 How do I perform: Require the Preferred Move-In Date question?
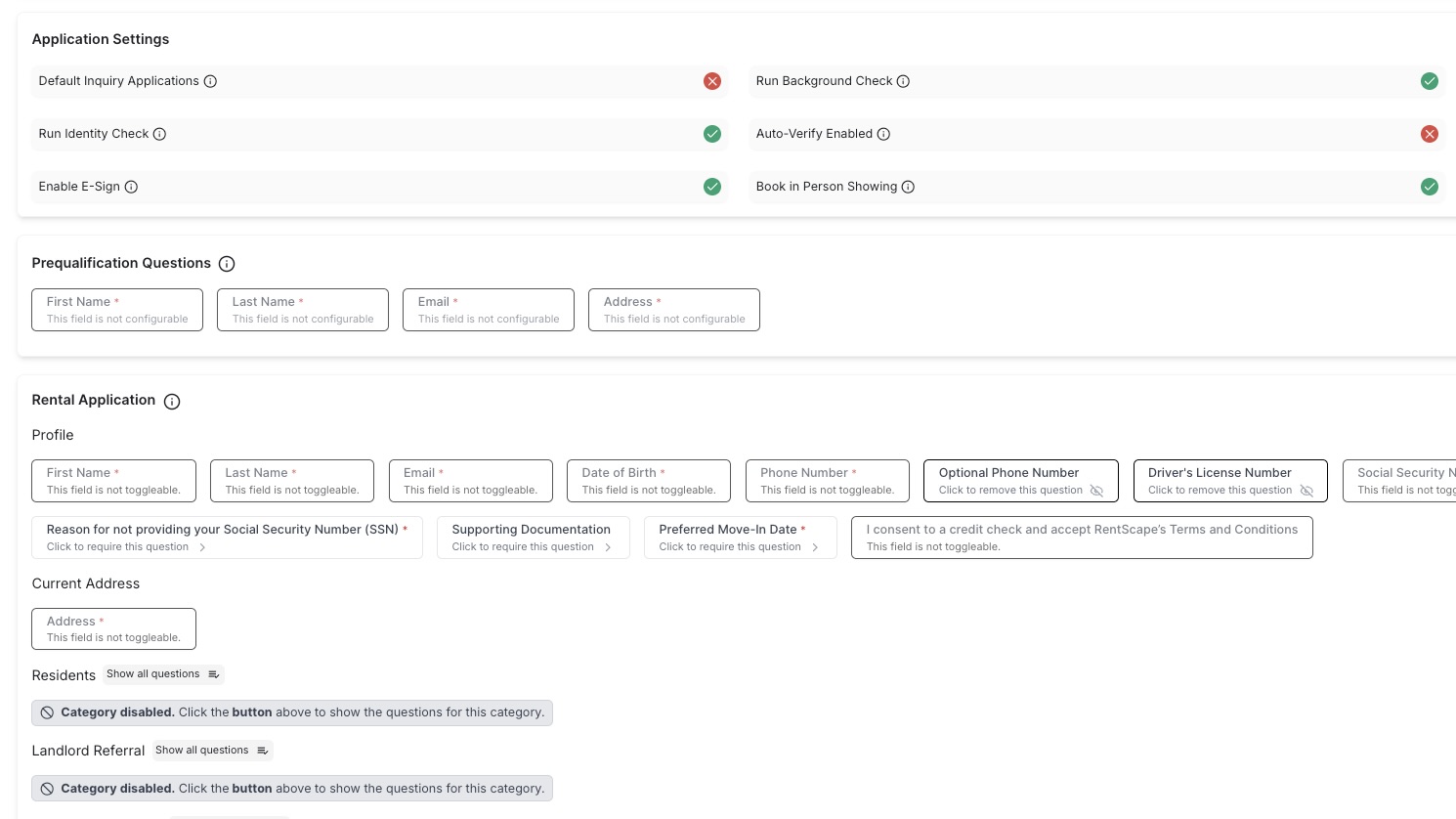click(740, 538)
